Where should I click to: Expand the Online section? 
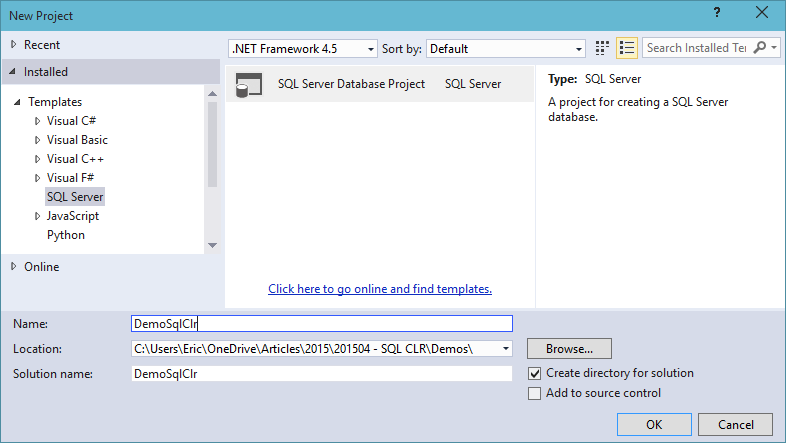coord(14,267)
